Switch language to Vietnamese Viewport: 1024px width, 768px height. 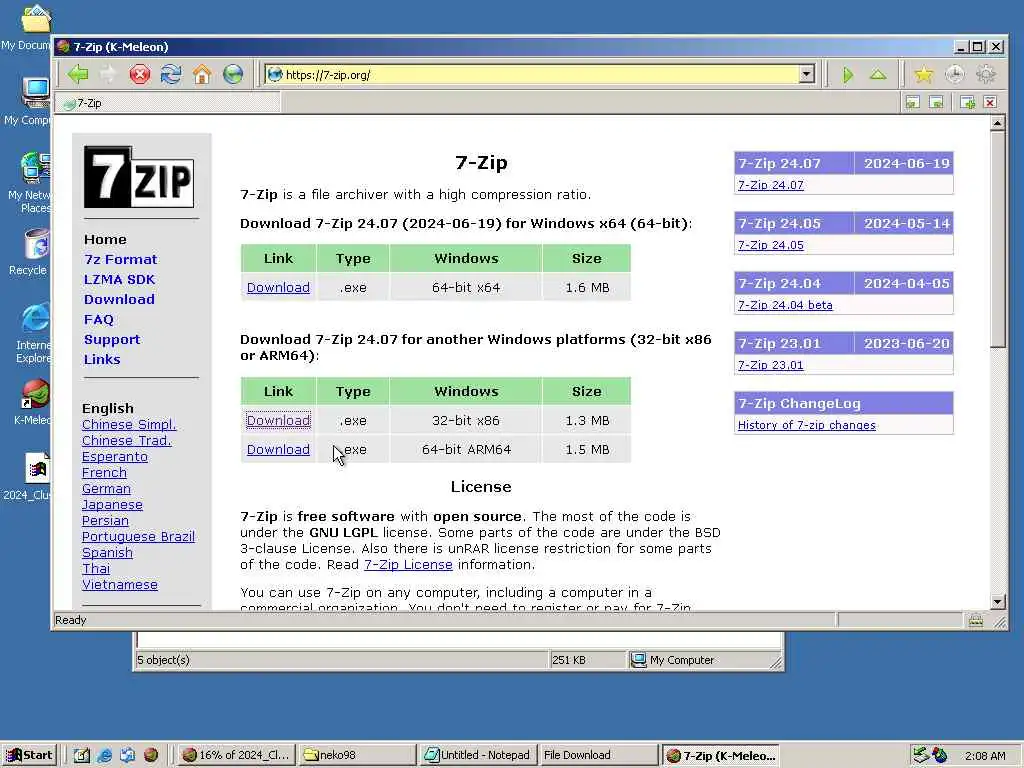[120, 584]
